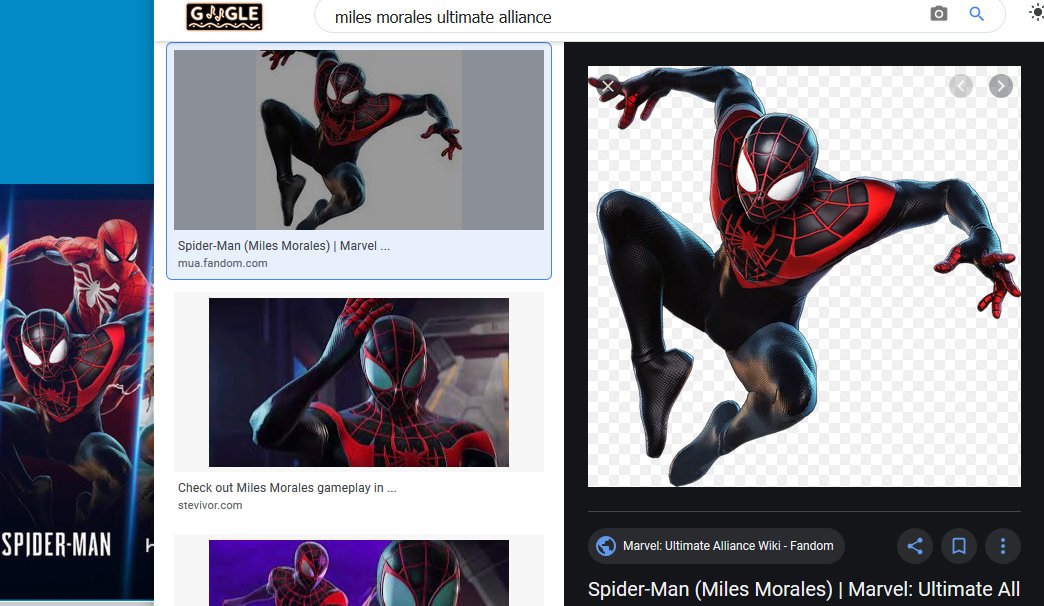Open the third partially visible purple thumbnail

(359, 573)
